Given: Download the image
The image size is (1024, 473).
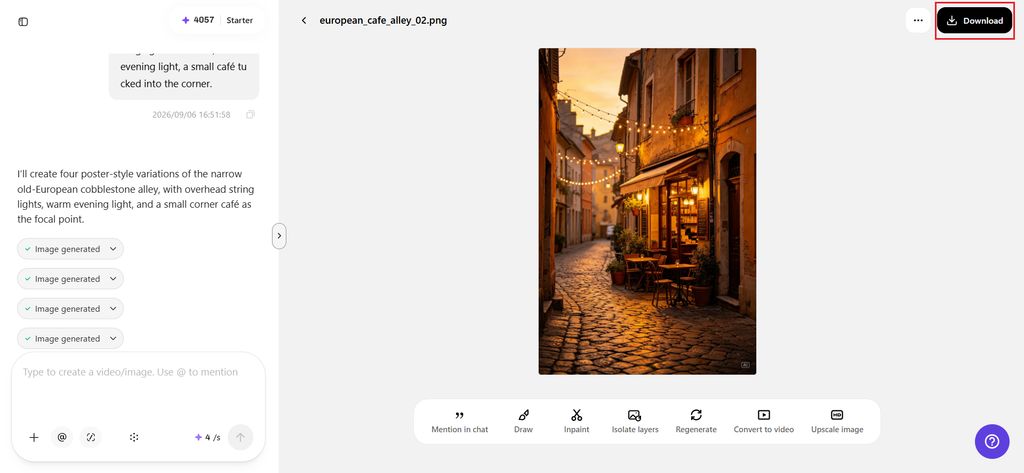Looking at the screenshot, I should [974, 20].
